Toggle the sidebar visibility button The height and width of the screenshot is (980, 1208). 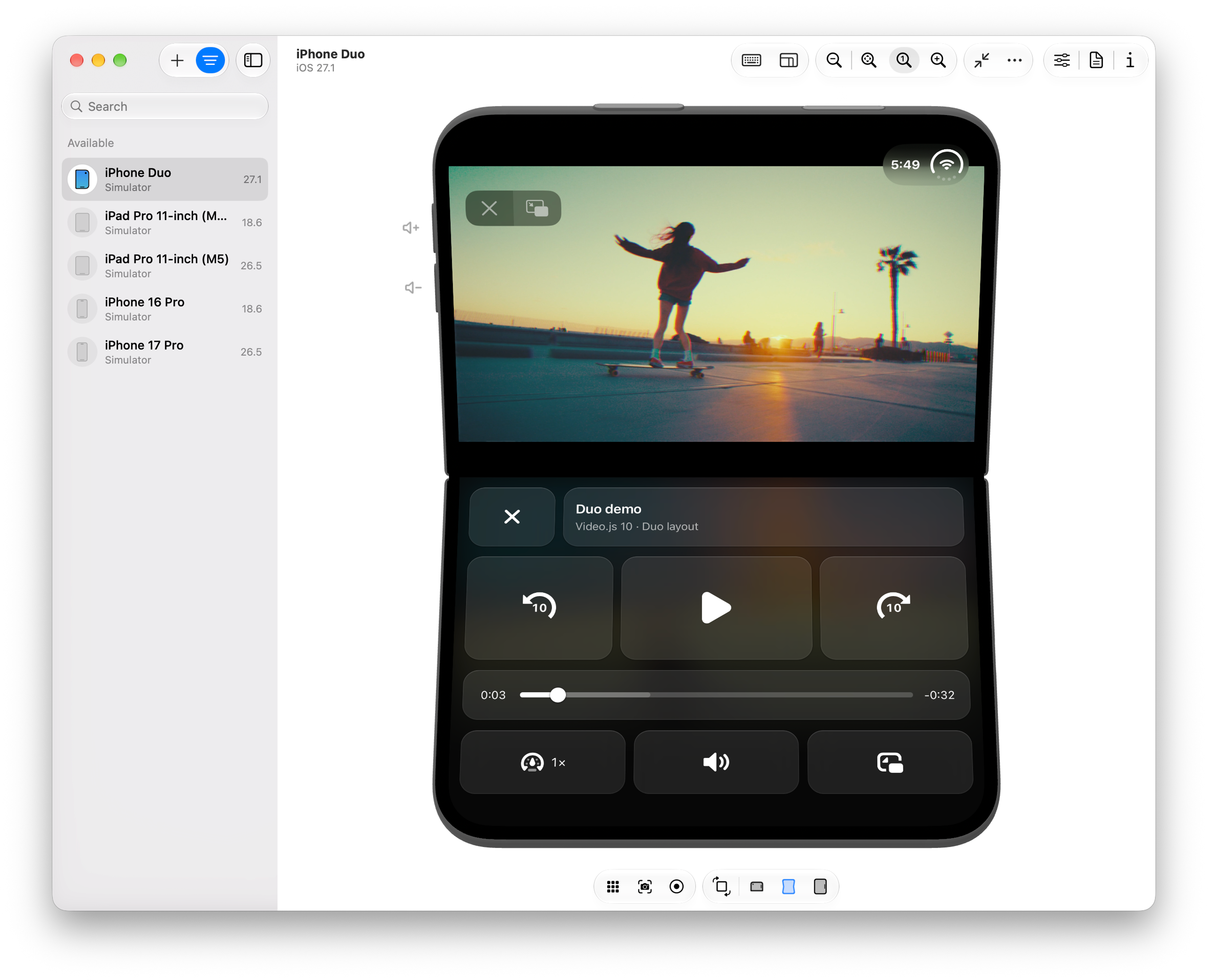tap(253, 60)
